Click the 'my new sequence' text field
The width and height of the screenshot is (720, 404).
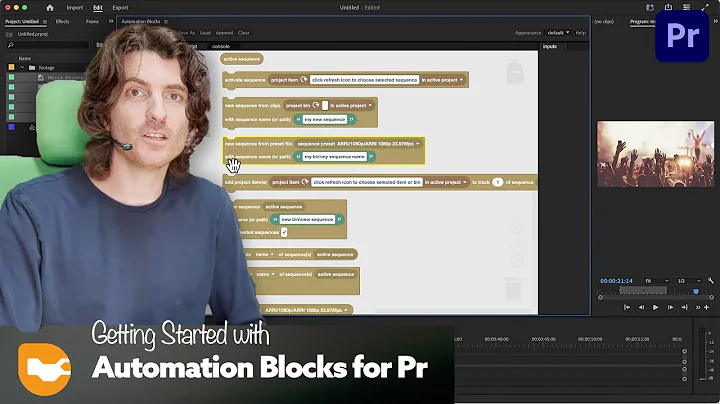point(325,119)
